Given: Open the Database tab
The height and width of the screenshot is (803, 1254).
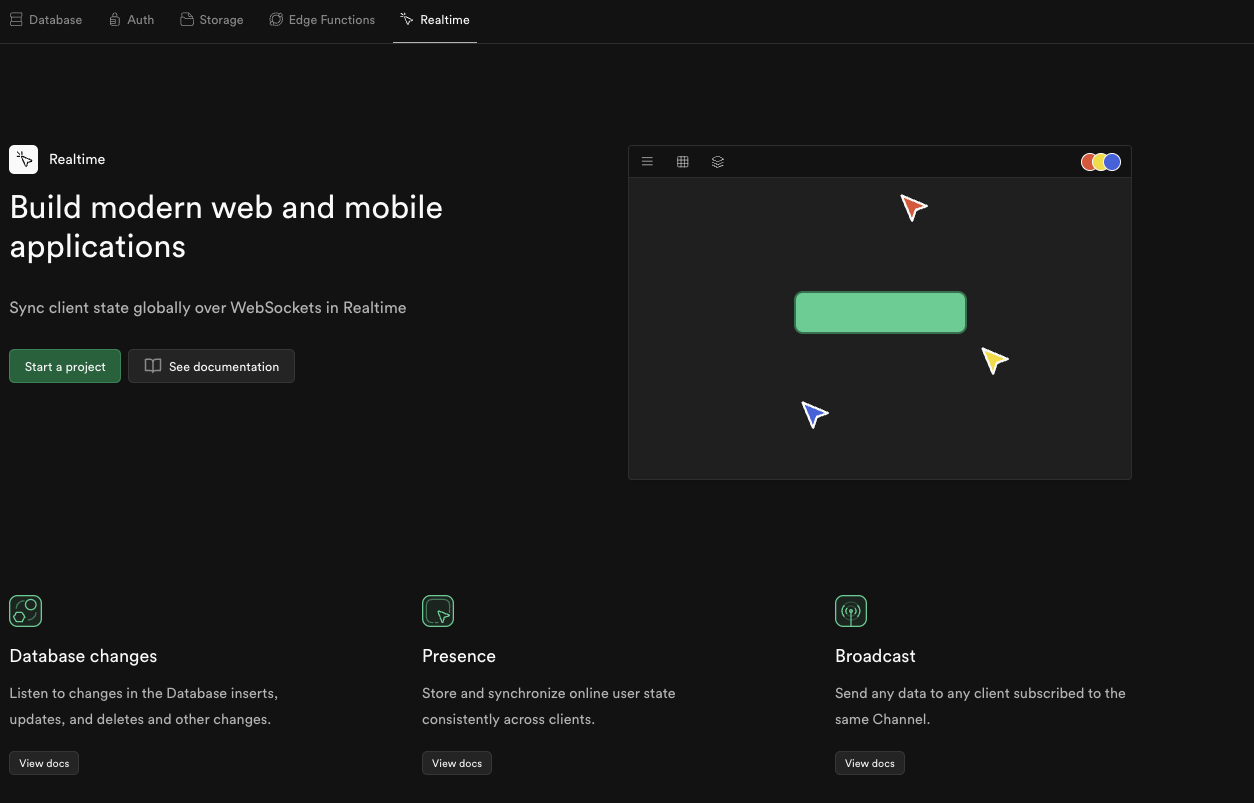Looking at the screenshot, I should point(46,20).
